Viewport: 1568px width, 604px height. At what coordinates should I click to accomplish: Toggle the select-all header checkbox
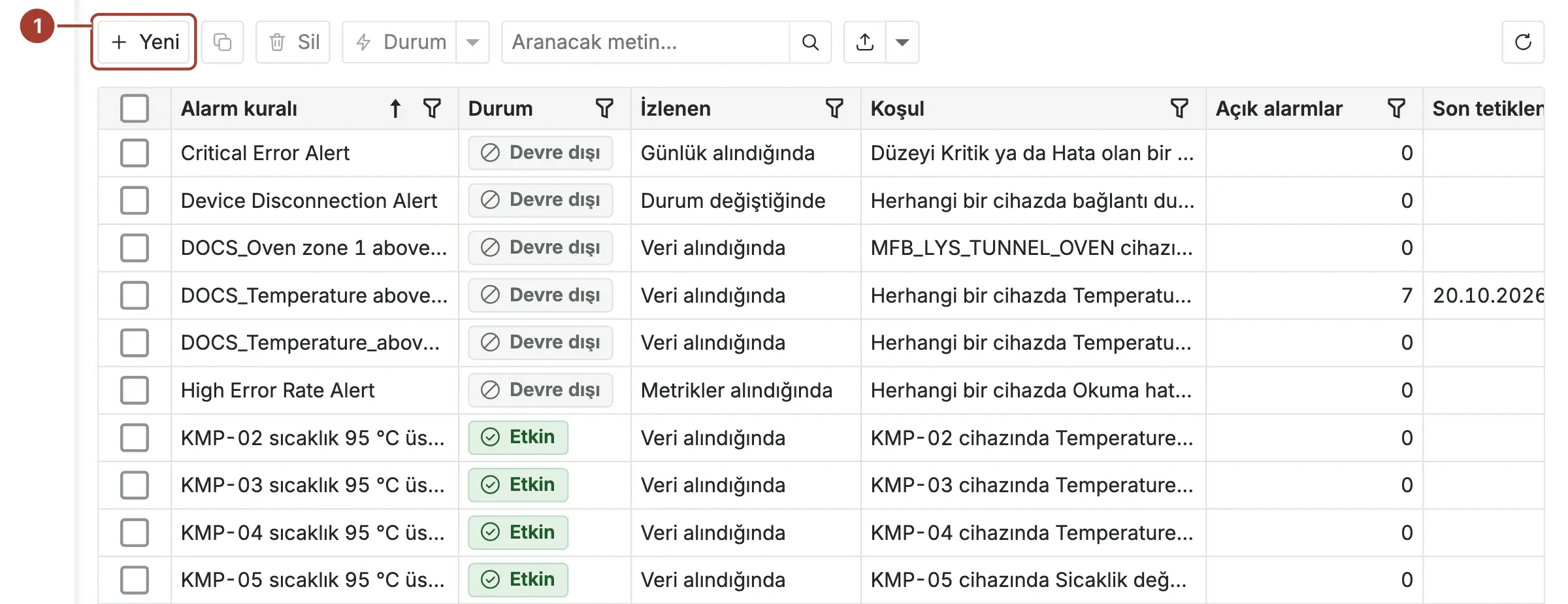click(135, 109)
